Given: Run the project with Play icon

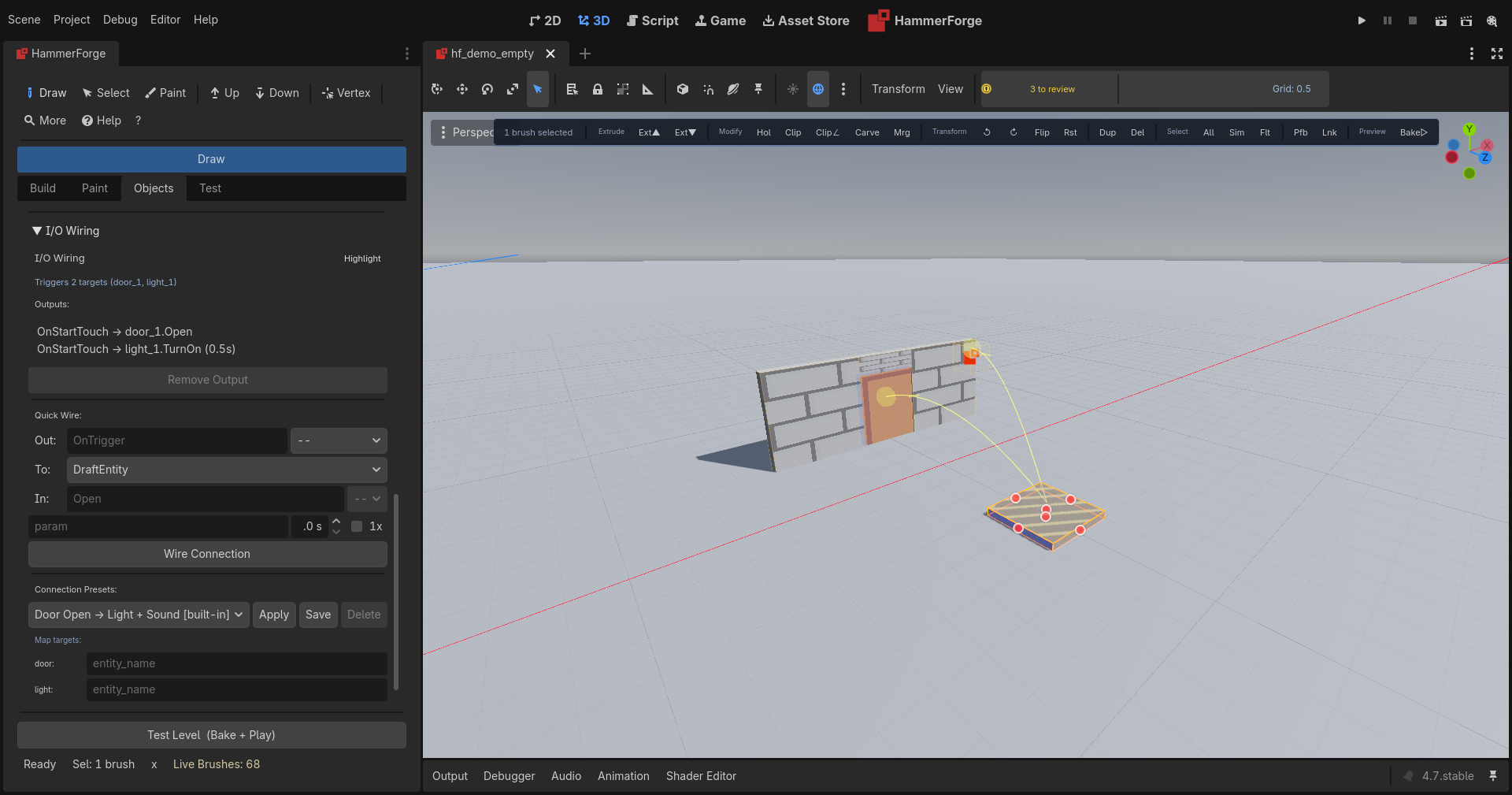Looking at the screenshot, I should point(1362,20).
